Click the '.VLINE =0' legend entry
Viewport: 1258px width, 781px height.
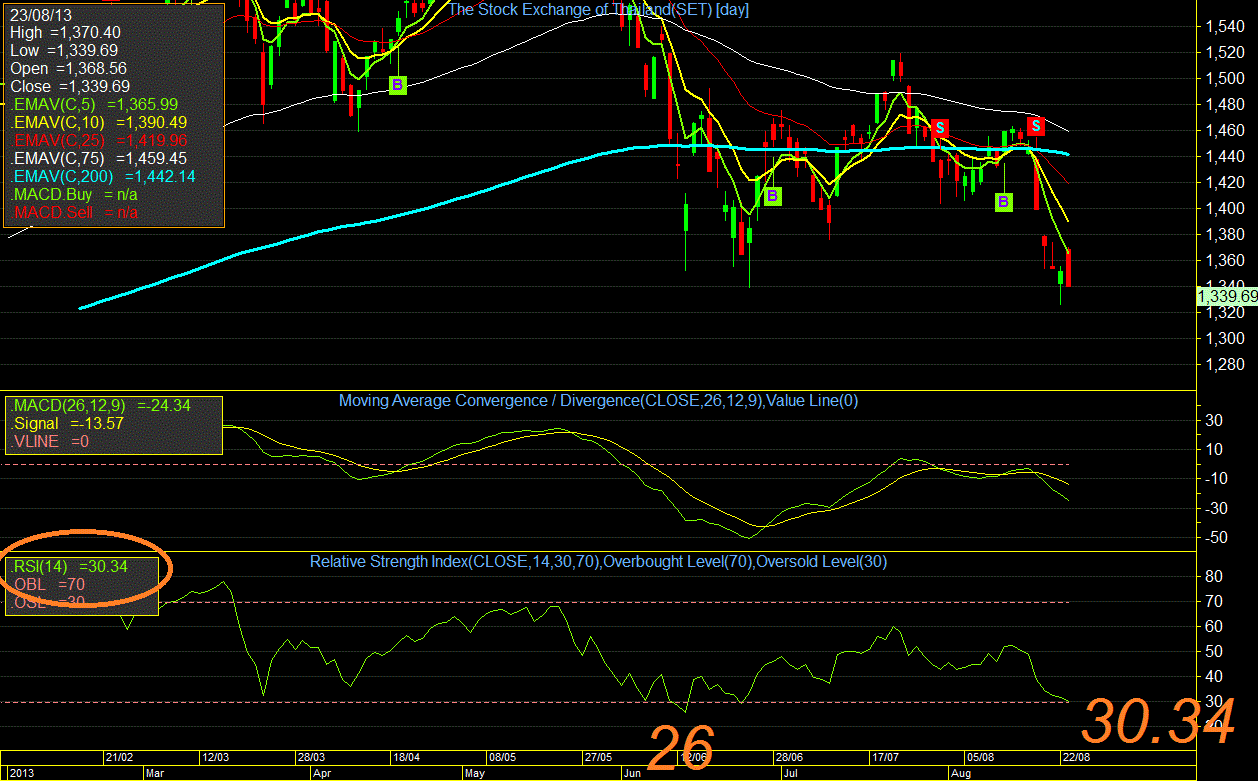[50, 441]
